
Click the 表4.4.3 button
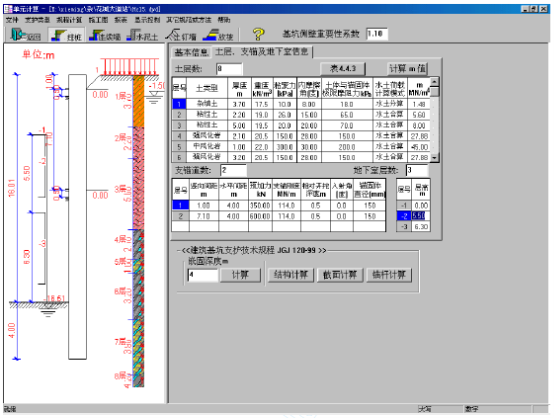point(343,69)
